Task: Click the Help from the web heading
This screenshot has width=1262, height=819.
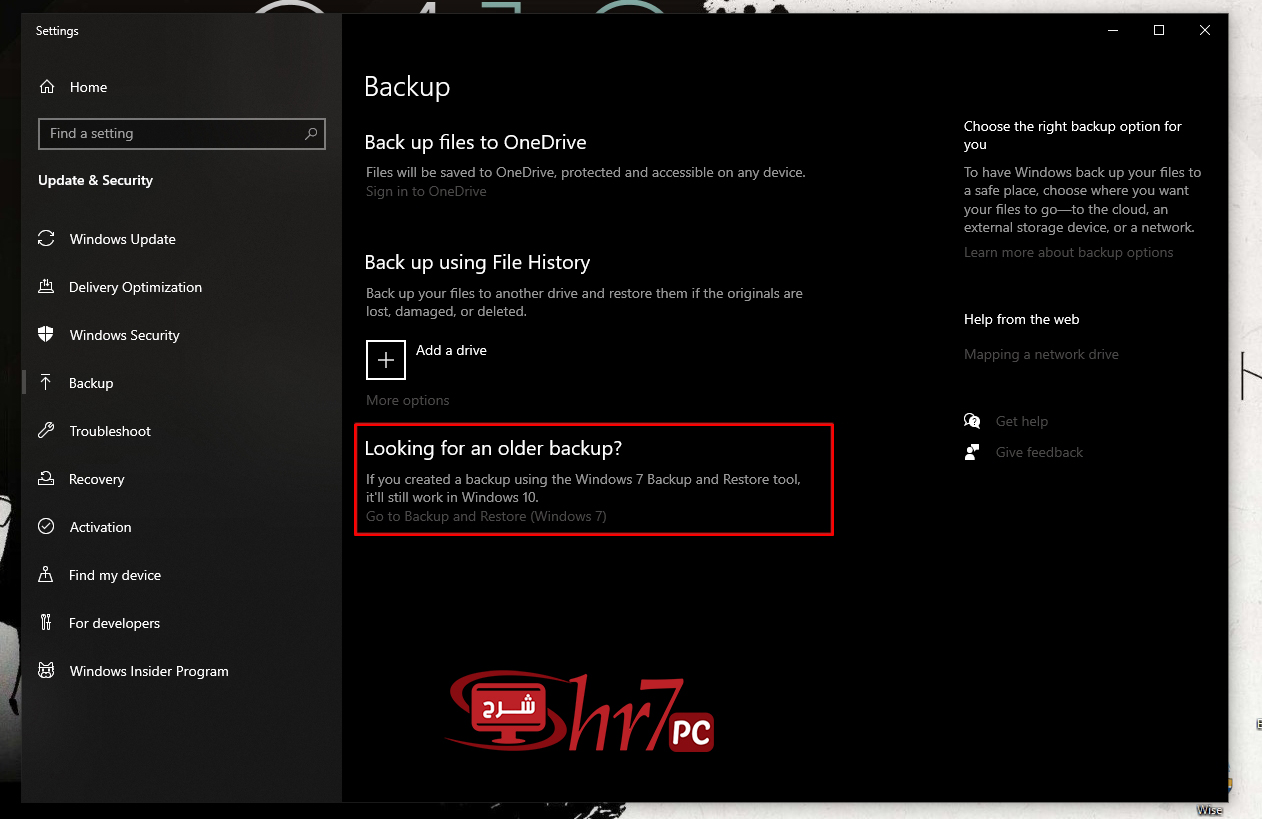Action: click(1021, 319)
